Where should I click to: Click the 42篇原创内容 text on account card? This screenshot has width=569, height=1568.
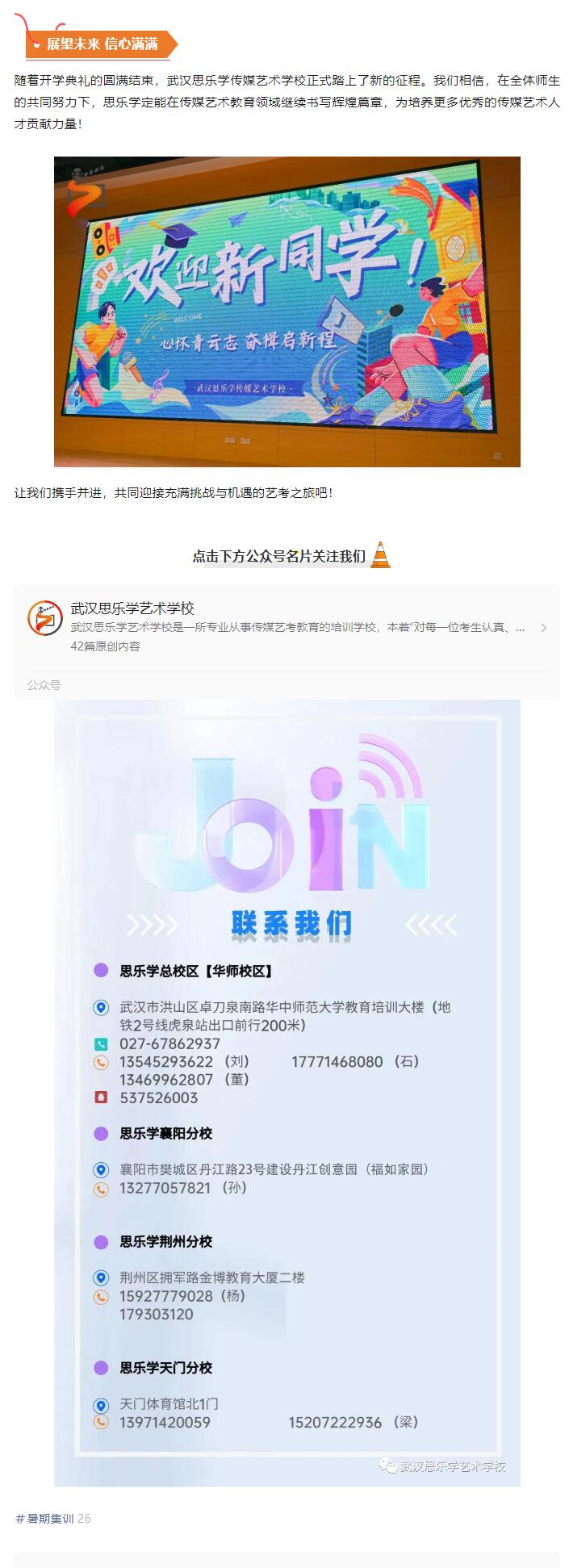106,646
